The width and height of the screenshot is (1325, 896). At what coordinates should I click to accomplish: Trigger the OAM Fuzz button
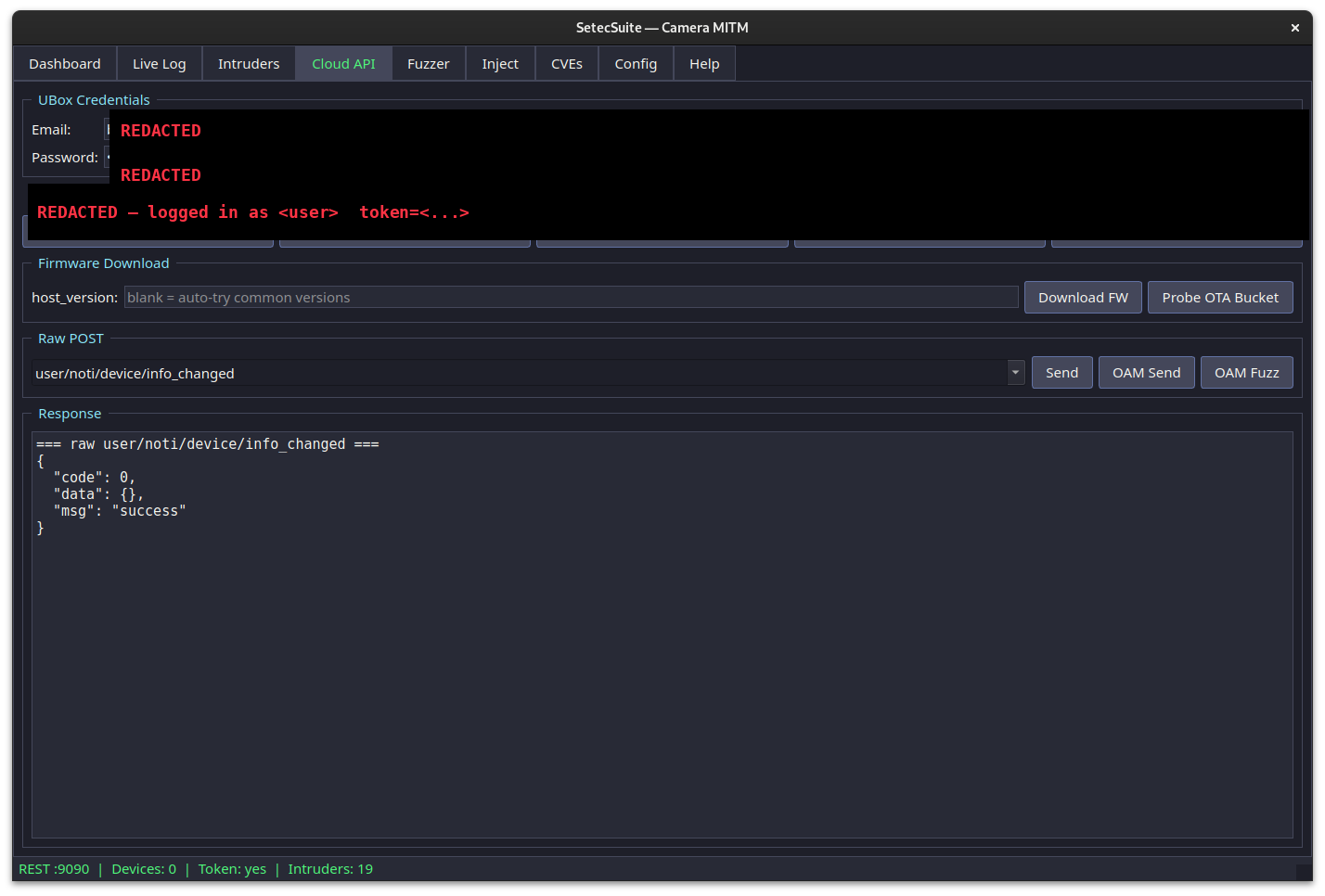click(x=1246, y=372)
